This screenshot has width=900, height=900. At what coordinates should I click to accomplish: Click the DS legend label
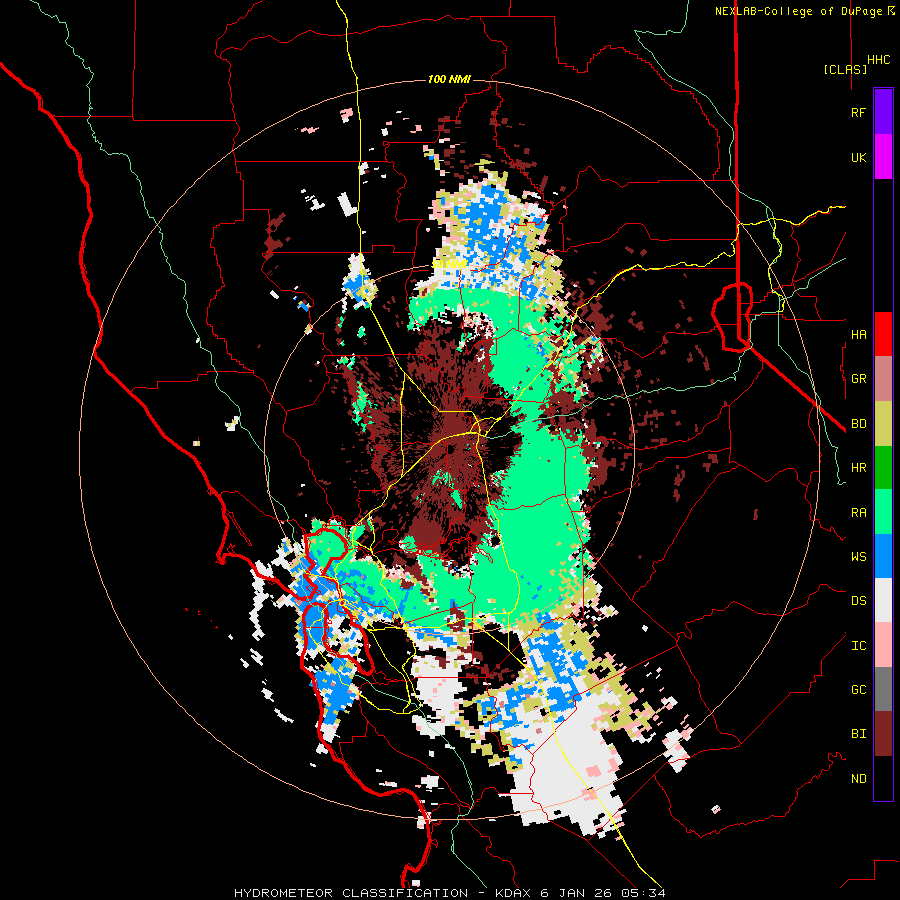pos(858,601)
